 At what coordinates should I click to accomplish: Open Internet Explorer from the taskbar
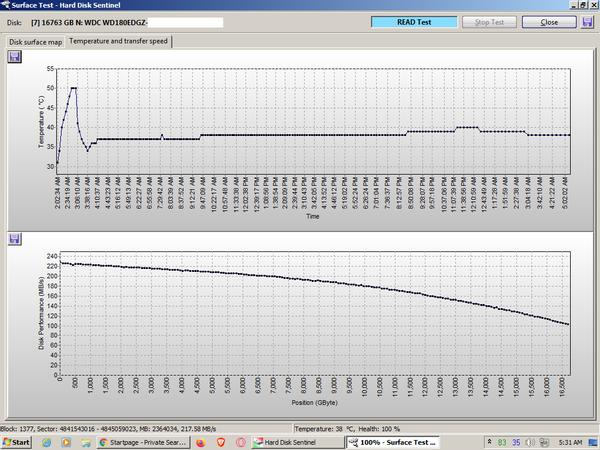click(45, 441)
